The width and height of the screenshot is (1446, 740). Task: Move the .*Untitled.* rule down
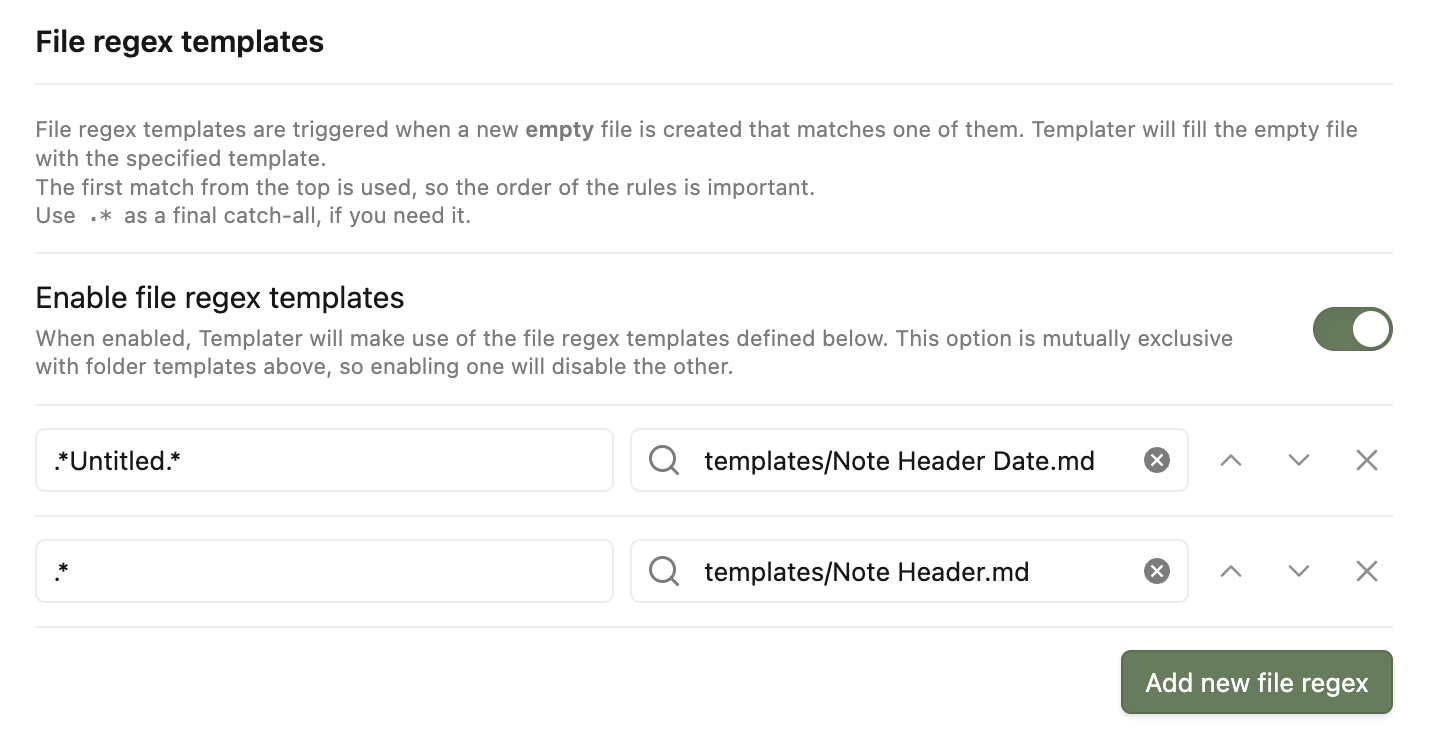click(1299, 460)
